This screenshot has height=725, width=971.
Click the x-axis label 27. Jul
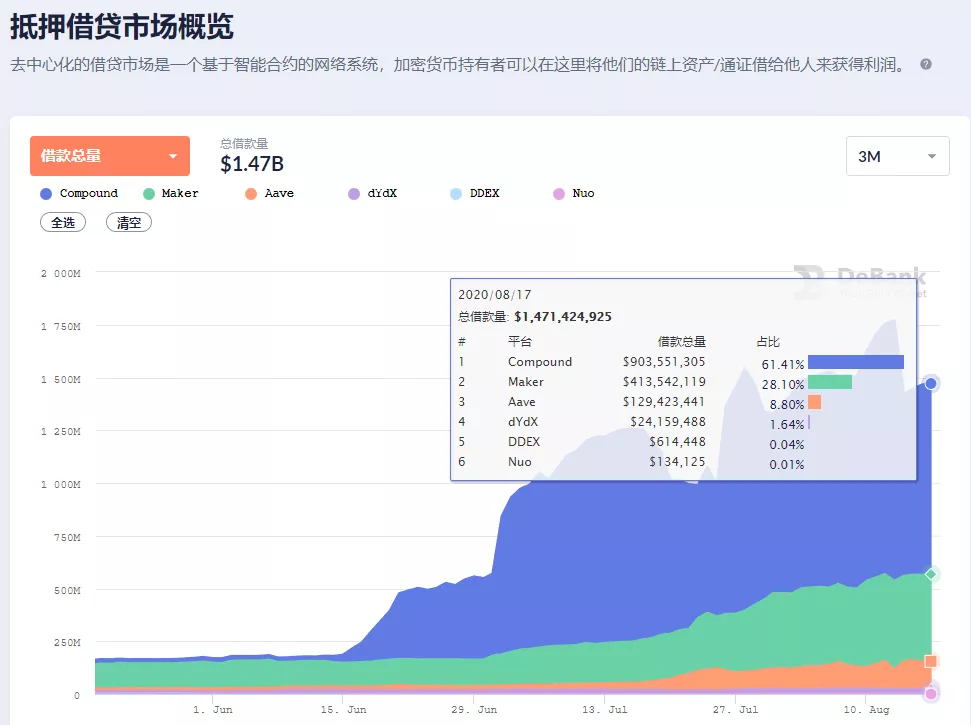pos(735,710)
